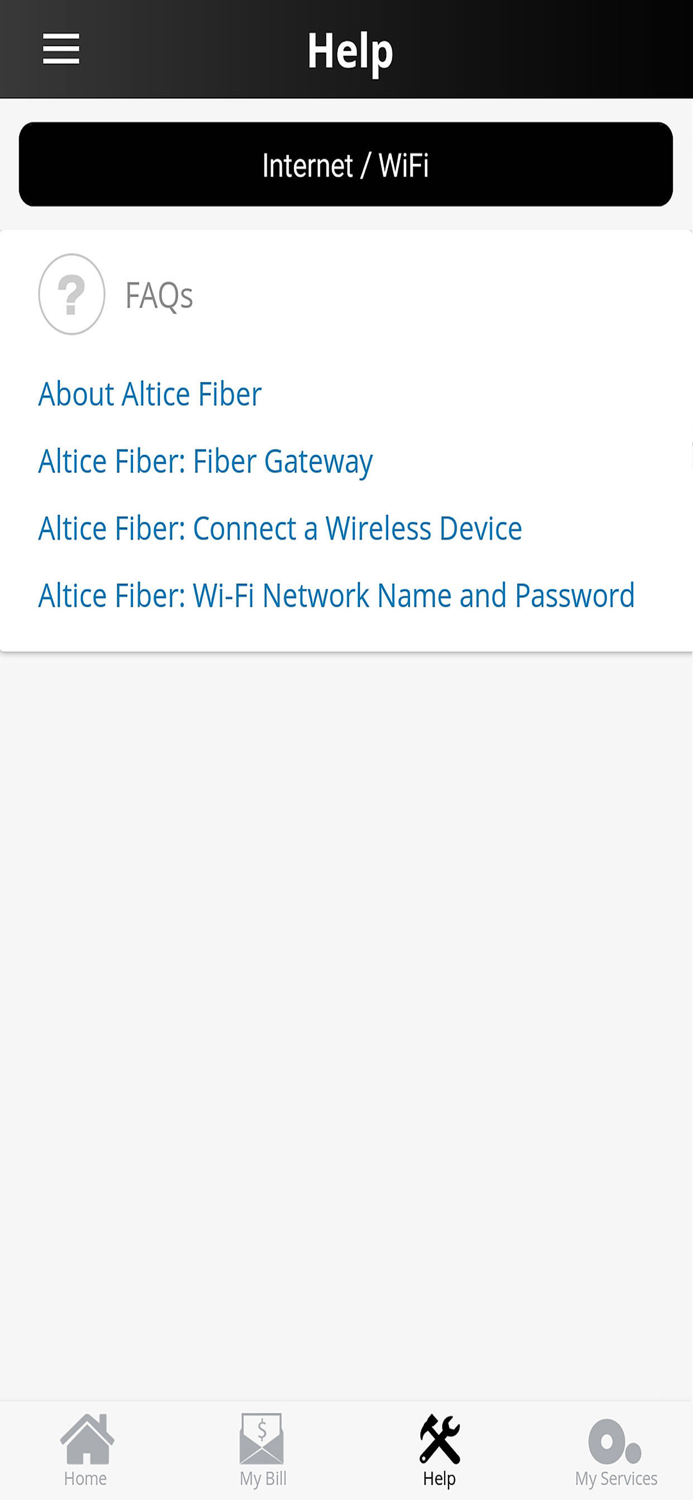Select the crossed wrench and hammer icon
The image size is (693, 1500).
[439, 1436]
